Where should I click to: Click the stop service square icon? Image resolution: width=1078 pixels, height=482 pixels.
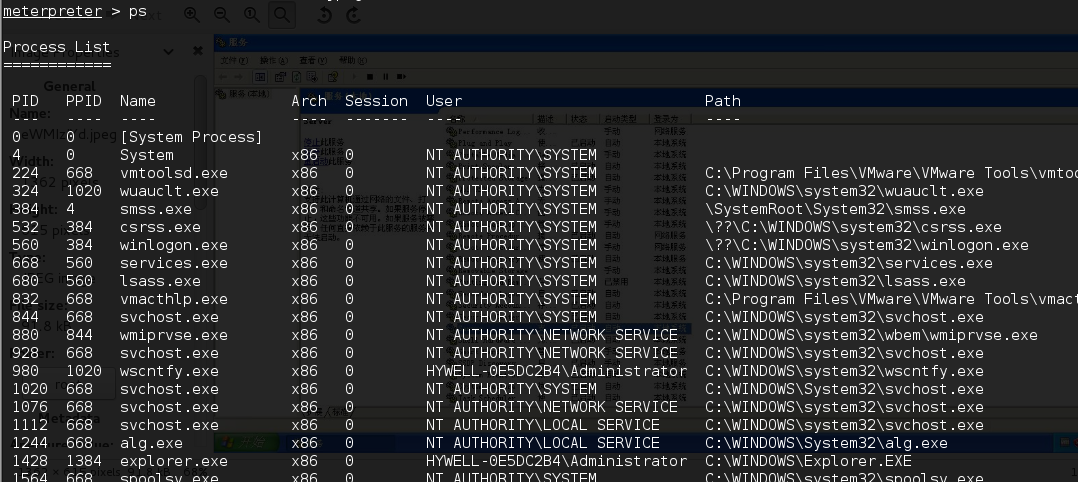tap(370, 76)
